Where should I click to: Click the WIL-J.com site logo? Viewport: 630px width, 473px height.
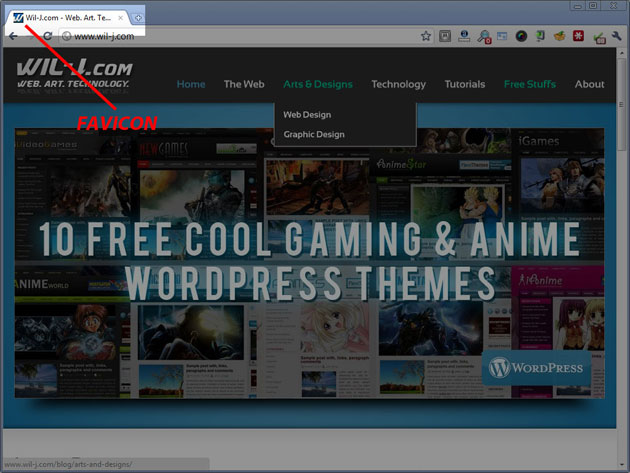74,74
